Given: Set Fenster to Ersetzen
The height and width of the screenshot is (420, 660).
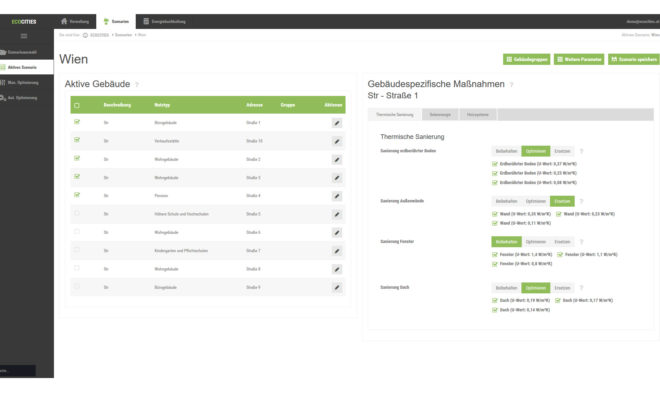Looking at the screenshot, I should pos(562,242).
